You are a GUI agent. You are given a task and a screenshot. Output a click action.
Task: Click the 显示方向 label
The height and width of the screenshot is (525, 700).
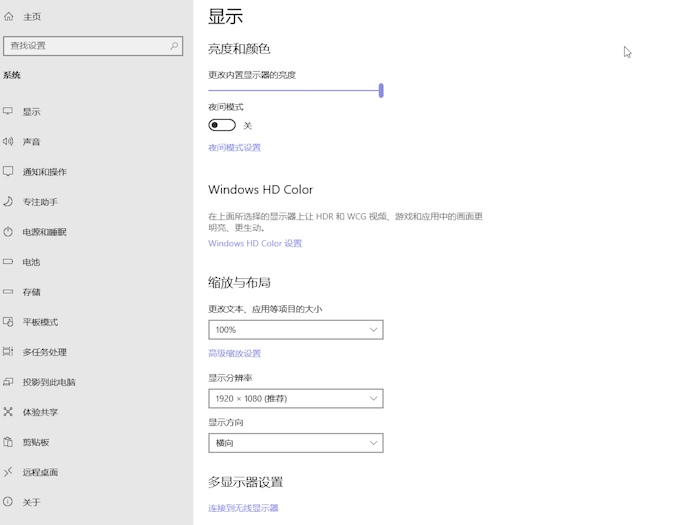pos(225,422)
